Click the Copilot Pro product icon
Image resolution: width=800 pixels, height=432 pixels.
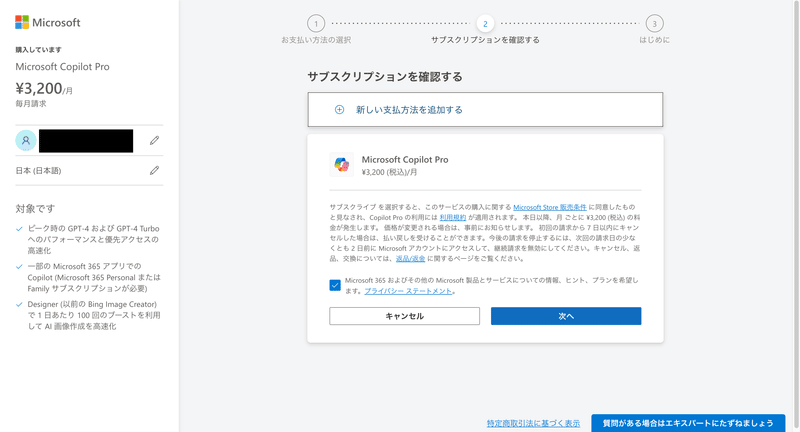[x=341, y=165]
